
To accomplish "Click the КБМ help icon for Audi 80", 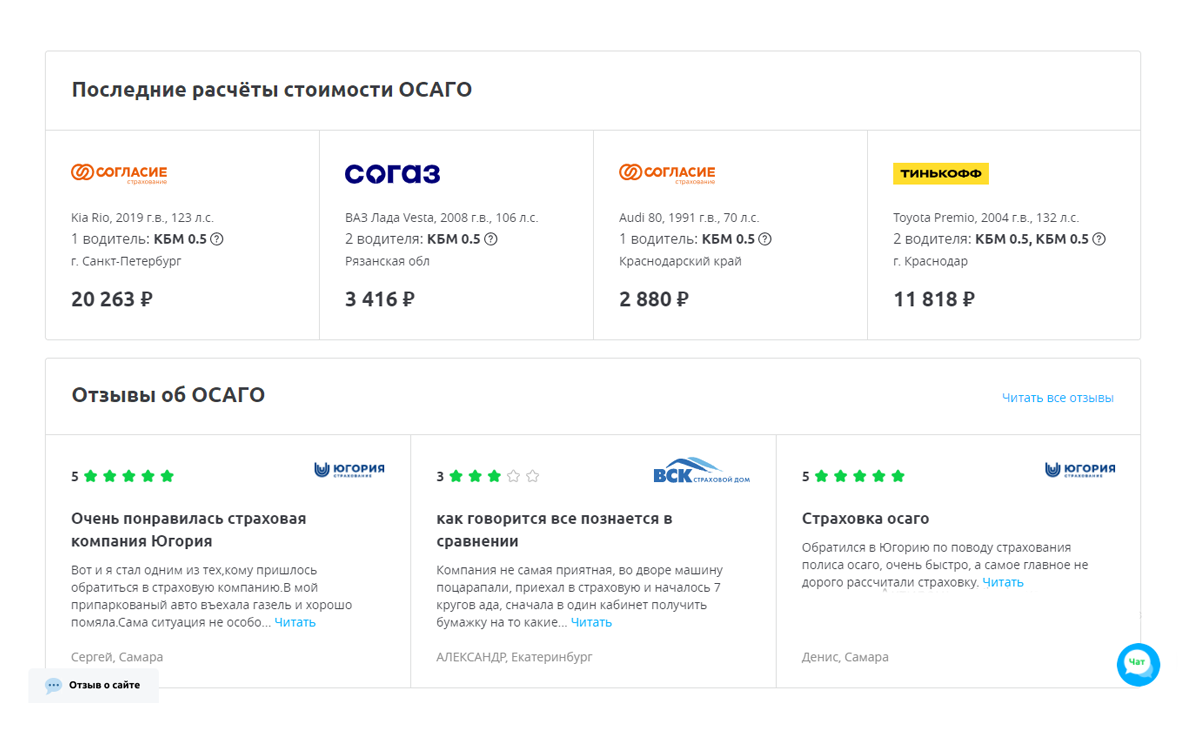I will click(x=765, y=239).
